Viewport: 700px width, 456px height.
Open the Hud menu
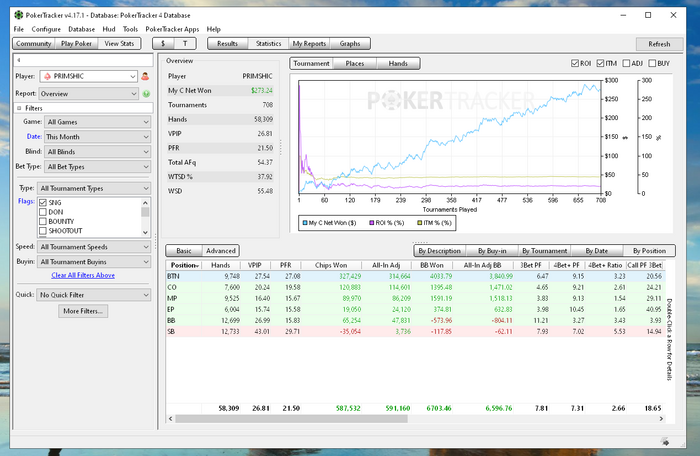(109, 29)
